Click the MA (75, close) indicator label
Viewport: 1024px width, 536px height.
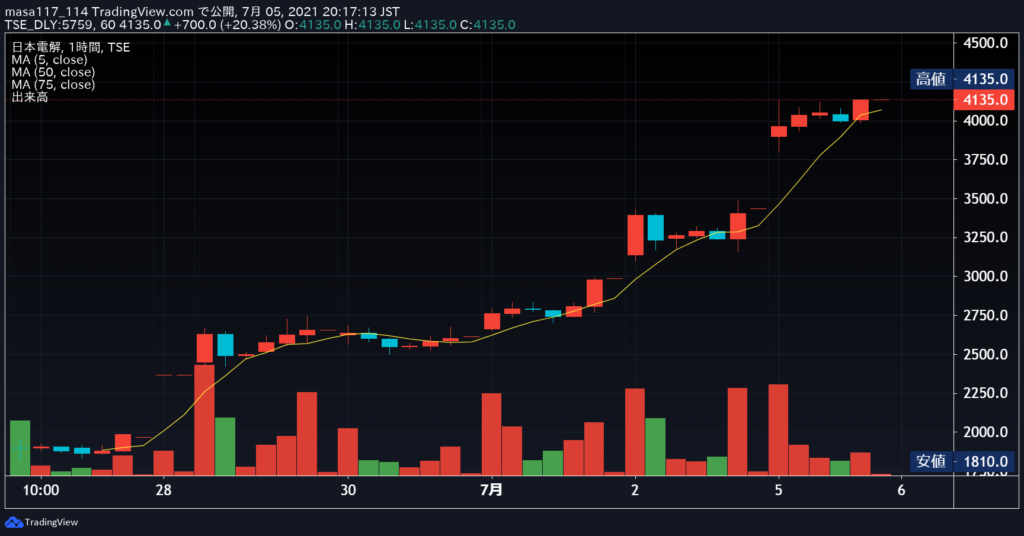(53, 84)
